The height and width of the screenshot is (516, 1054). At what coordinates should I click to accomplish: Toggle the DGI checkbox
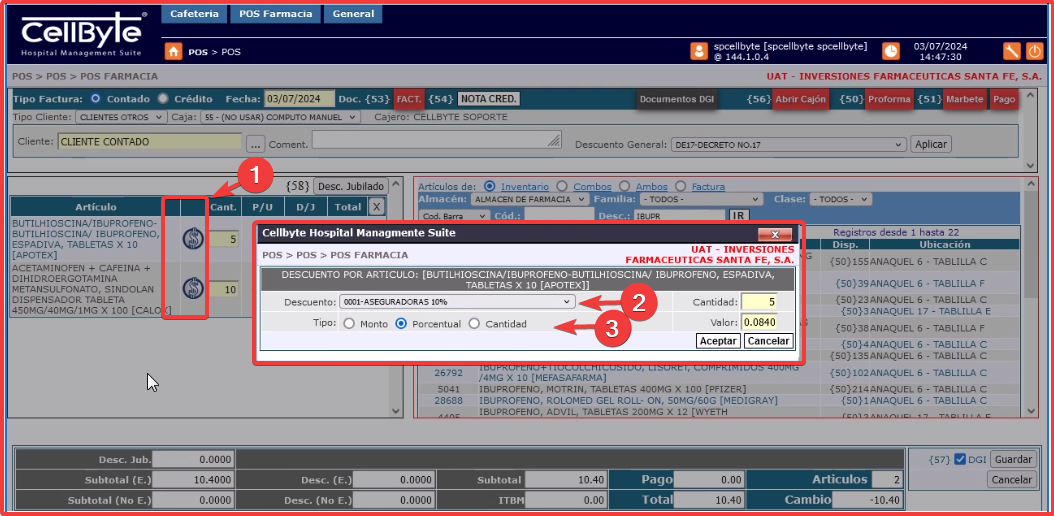960,459
